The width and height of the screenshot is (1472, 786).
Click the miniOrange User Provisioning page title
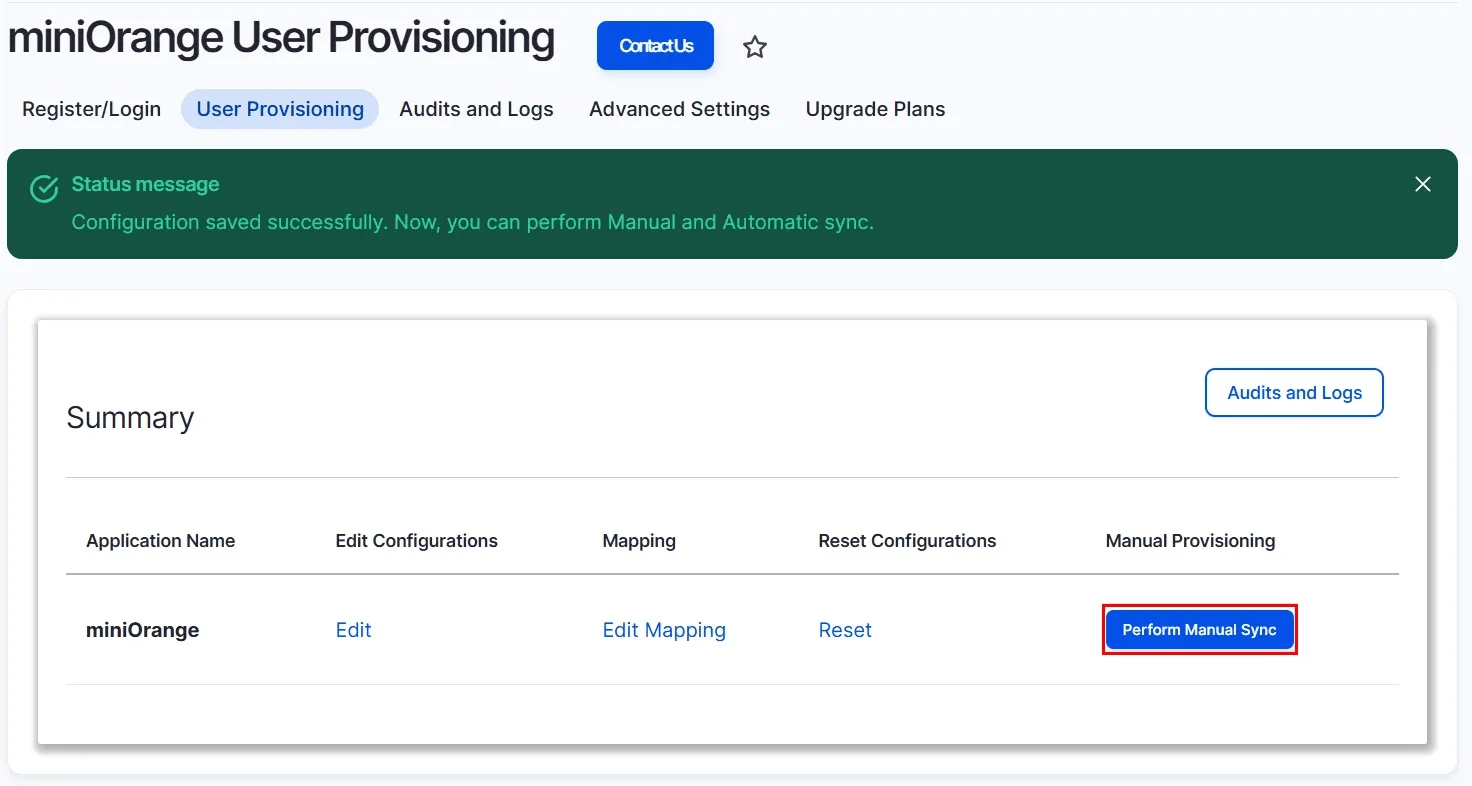281,39
